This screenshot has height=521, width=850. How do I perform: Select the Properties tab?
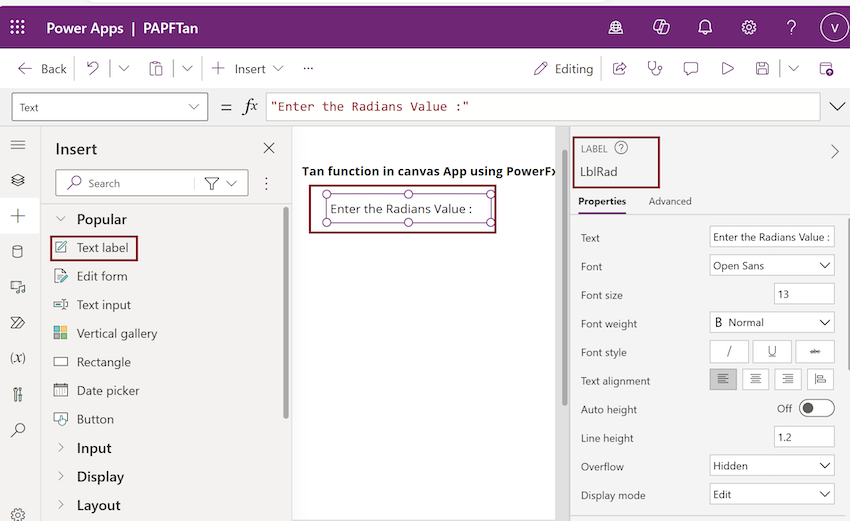click(602, 201)
